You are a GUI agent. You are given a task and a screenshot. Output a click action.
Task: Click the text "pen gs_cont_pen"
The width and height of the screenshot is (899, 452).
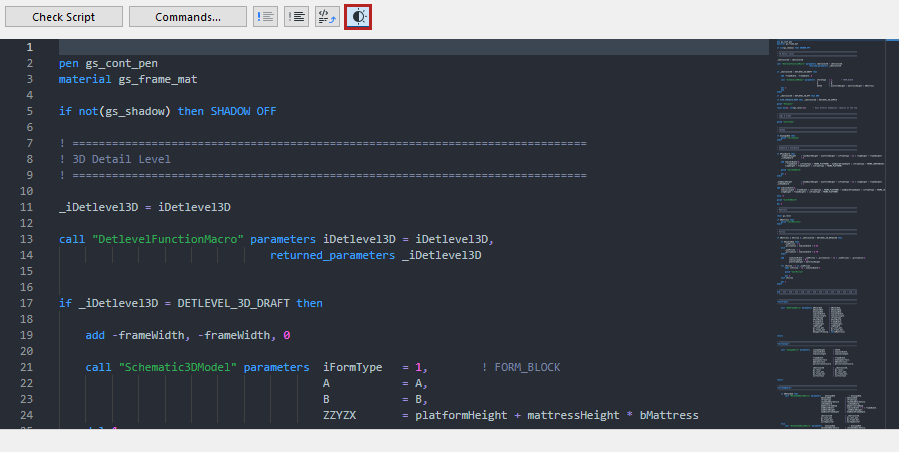click(108, 63)
